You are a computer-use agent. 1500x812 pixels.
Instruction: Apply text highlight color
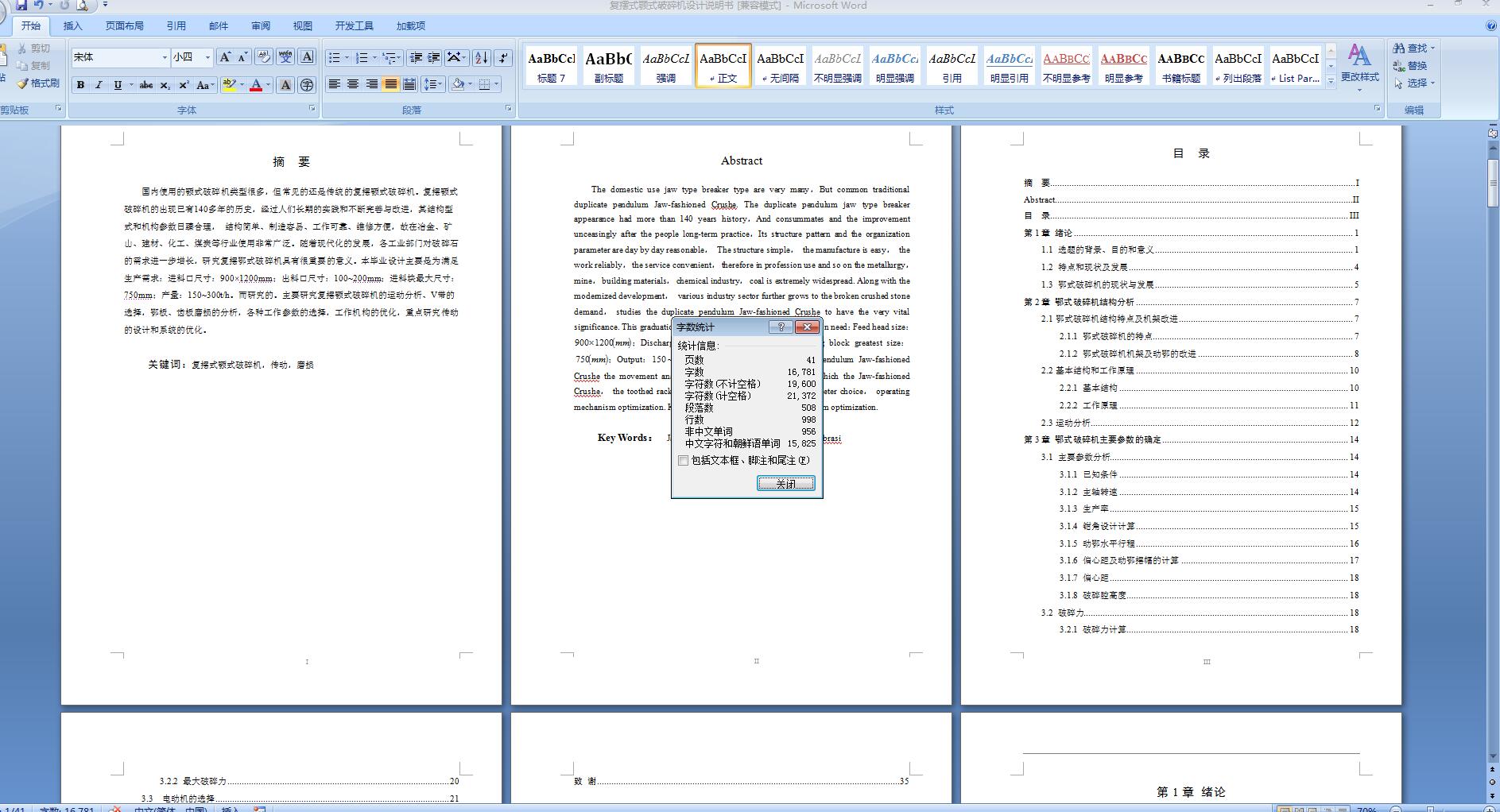(229, 84)
